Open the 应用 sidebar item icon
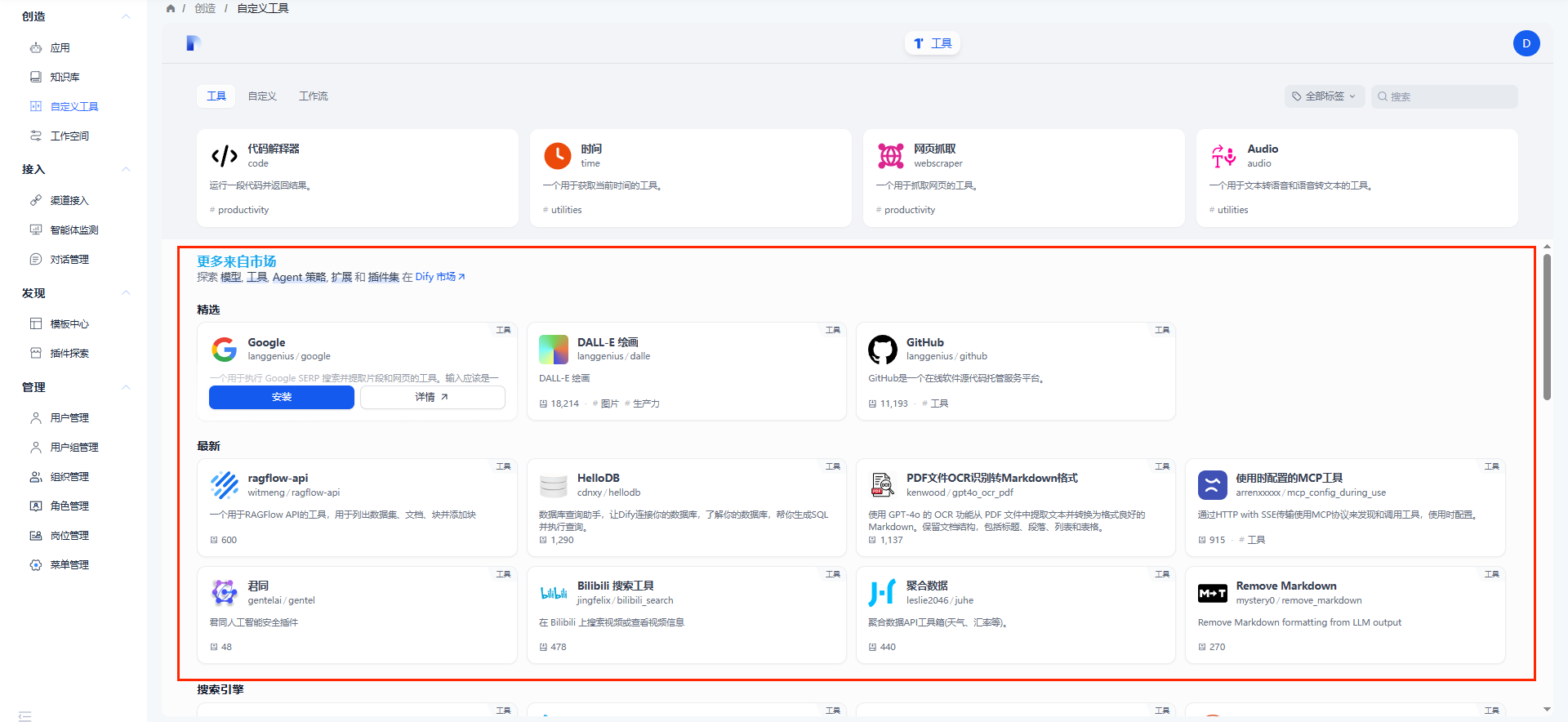The height and width of the screenshot is (722, 1568). (36, 47)
